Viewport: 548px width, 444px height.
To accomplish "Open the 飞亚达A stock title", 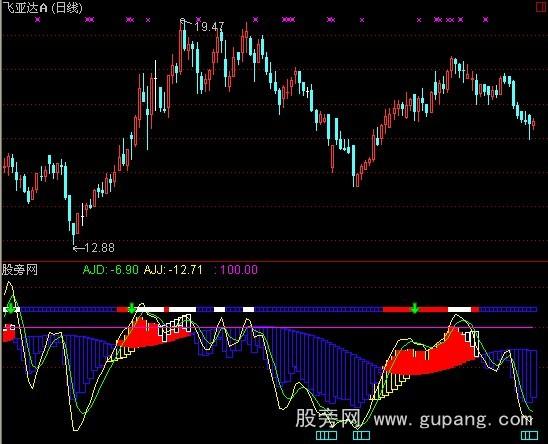I will click(25, 8).
